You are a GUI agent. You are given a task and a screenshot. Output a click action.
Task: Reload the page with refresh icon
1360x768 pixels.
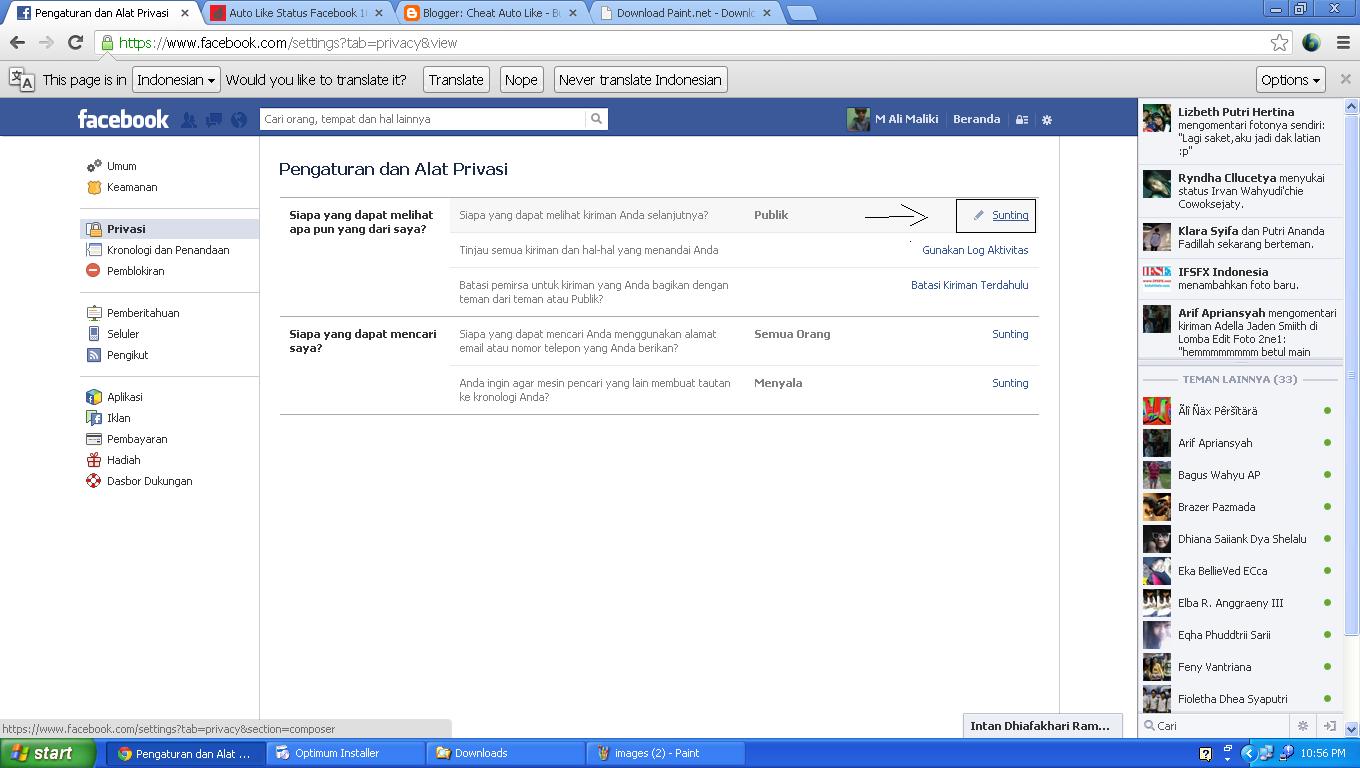coord(75,43)
